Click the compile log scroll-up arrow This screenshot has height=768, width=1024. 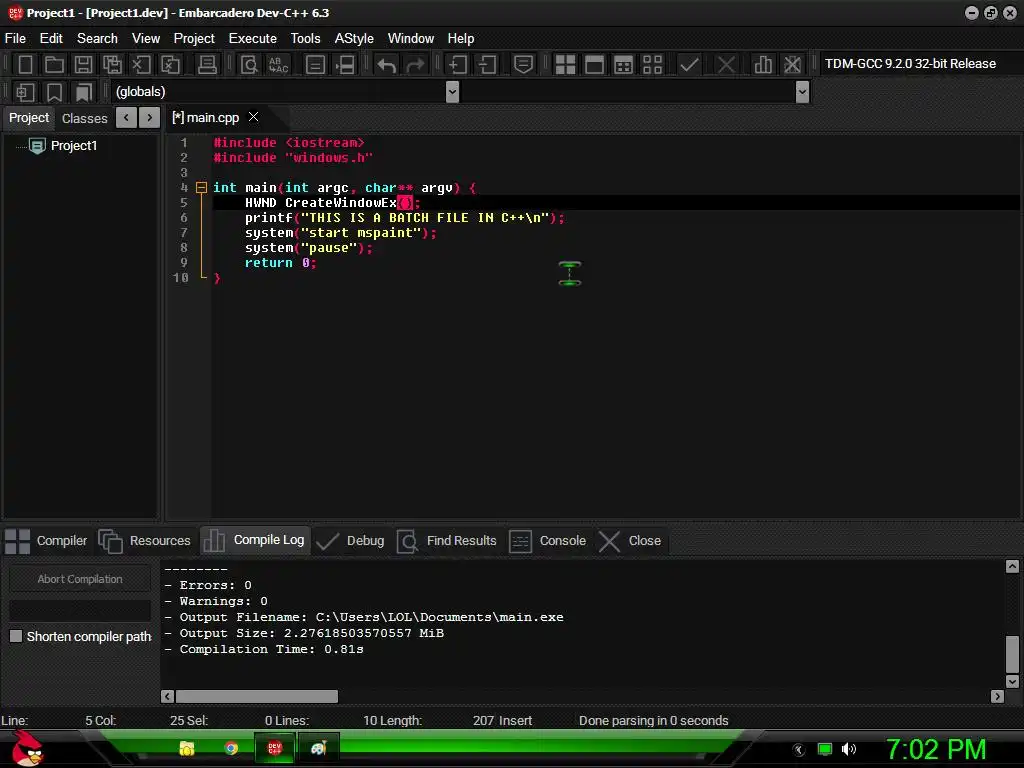pos(1012,566)
